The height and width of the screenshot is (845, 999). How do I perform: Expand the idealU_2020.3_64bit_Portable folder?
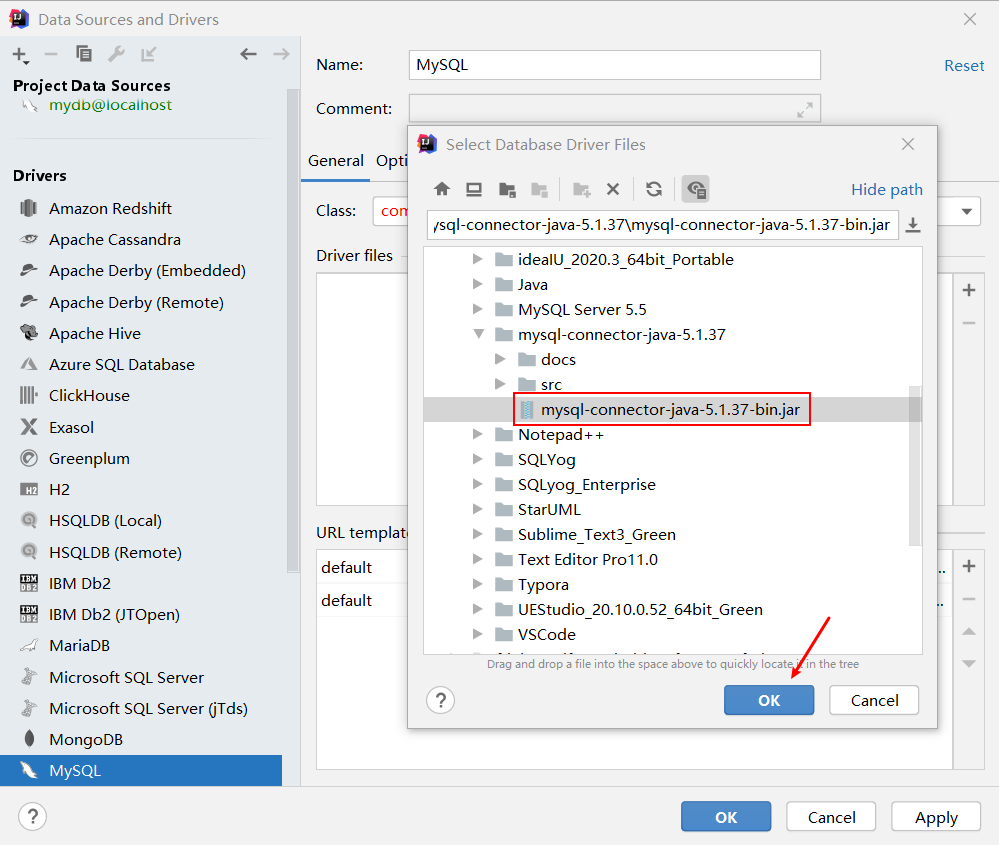tap(477, 259)
